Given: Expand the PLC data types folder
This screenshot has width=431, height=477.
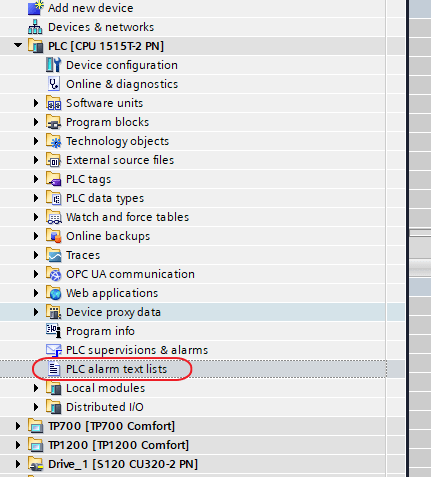Looking at the screenshot, I should (x=36, y=198).
